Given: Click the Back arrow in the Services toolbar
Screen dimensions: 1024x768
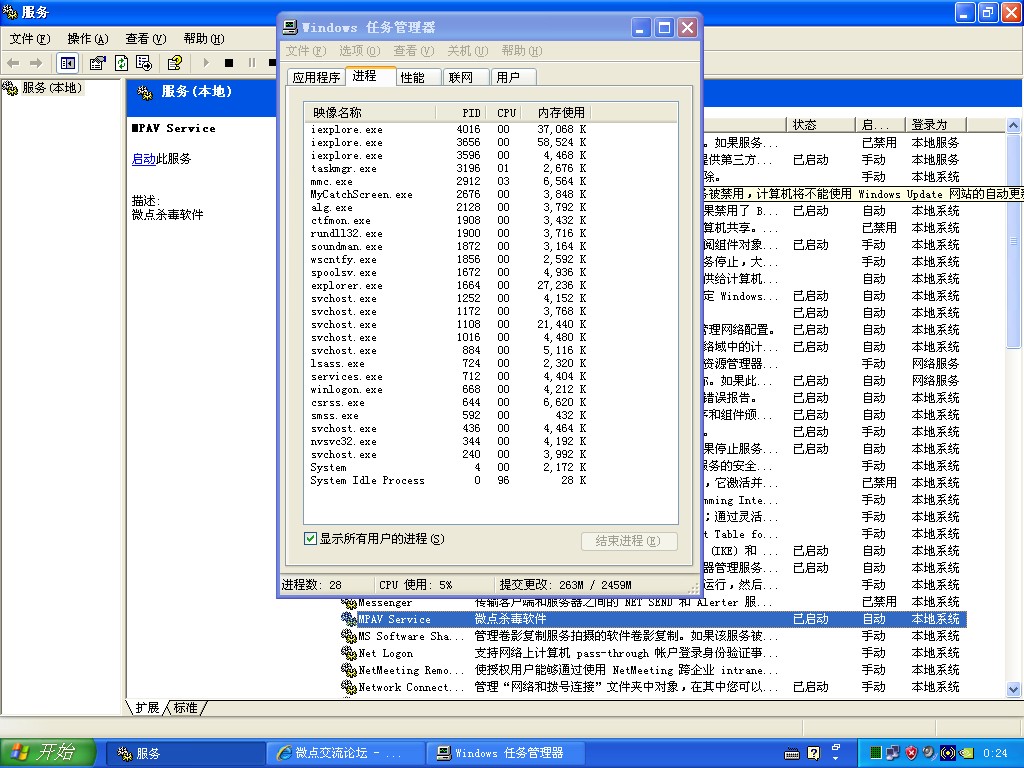Looking at the screenshot, I should click(x=13, y=63).
